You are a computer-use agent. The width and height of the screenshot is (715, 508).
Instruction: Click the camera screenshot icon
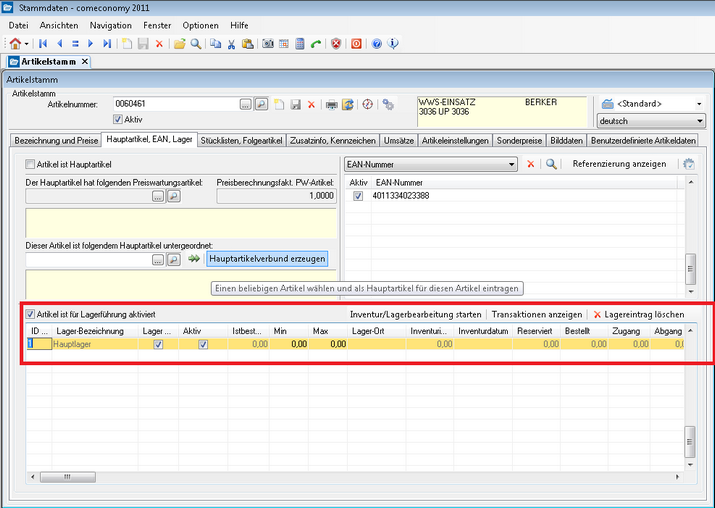[x=268, y=44]
